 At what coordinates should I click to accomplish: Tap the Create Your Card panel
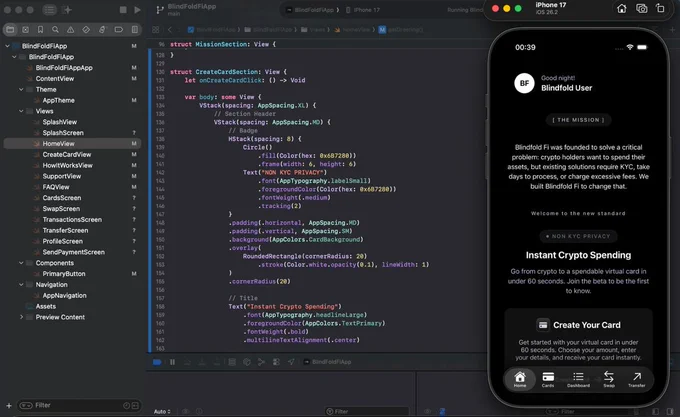[578, 340]
